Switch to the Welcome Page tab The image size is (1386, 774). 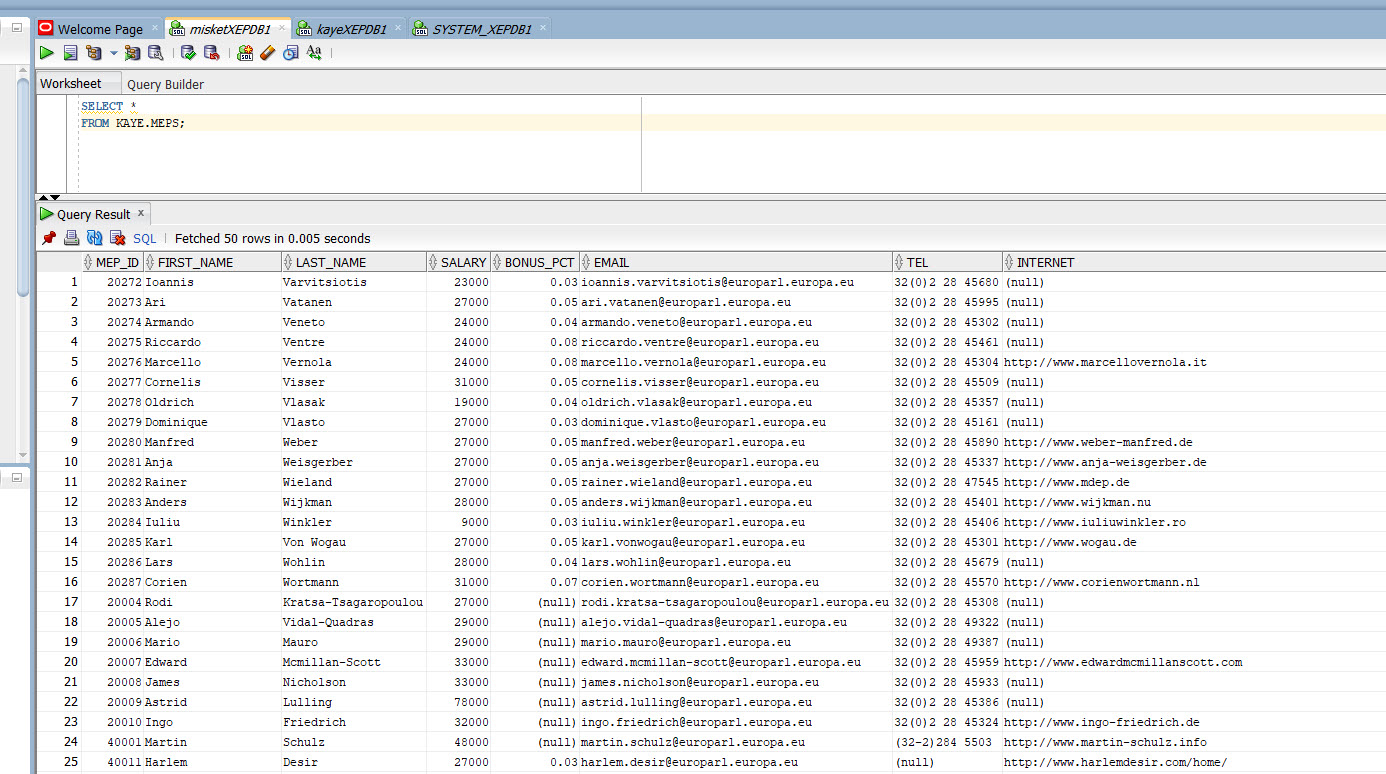tap(100, 29)
